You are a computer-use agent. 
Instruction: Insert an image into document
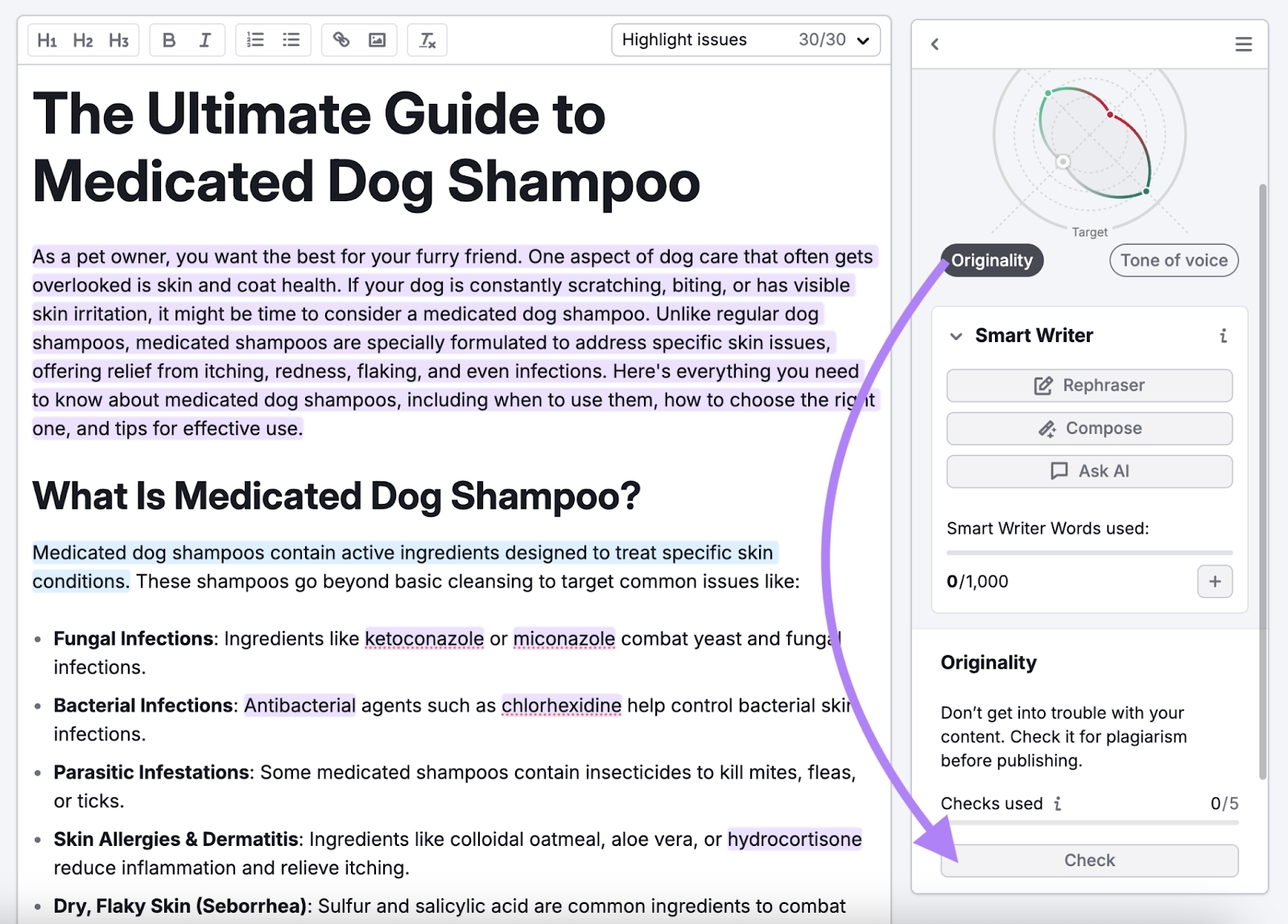click(377, 40)
